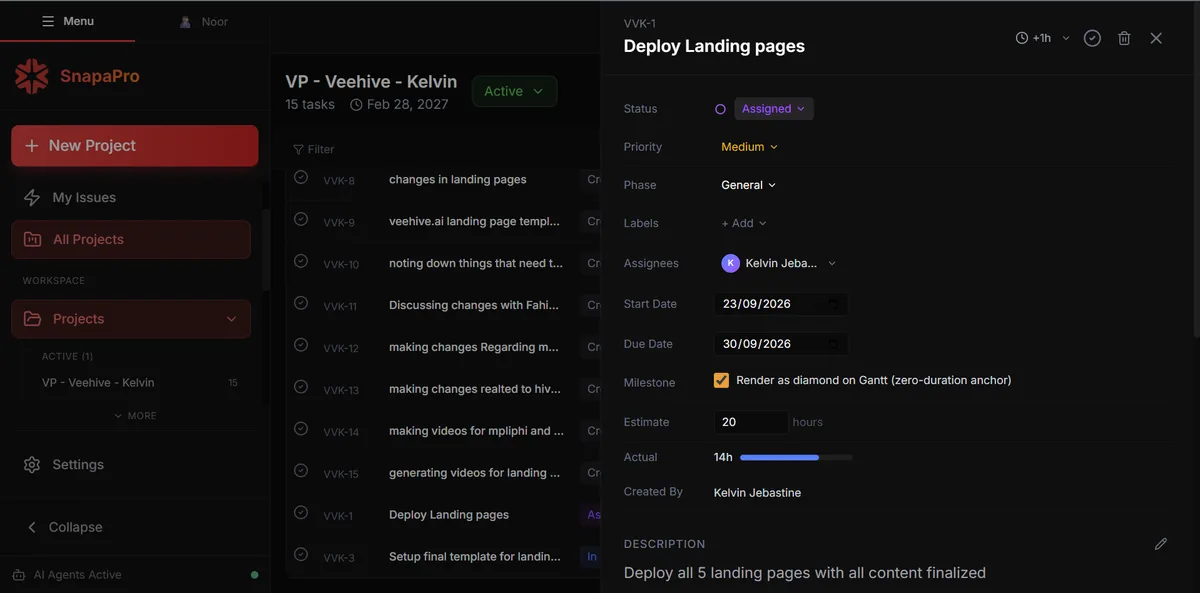This screenshot has width=1200, height=593.
Task: Click Kelvin Jebastine assignee avatar
Action: coord(731,263)
